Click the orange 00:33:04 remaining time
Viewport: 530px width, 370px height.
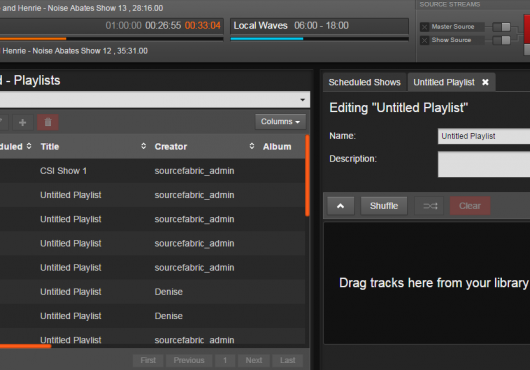tap(202, 26)
